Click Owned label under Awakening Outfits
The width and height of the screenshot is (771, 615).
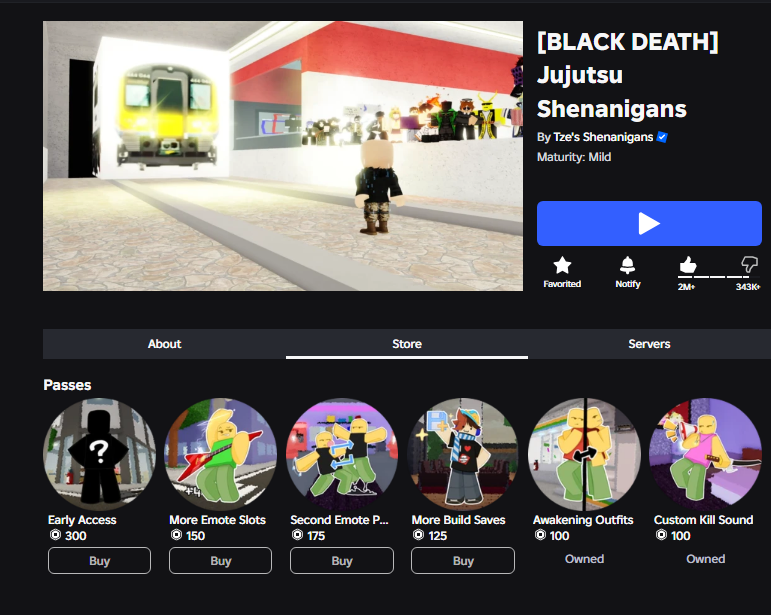pyautogui.click(x=584, y=559)
